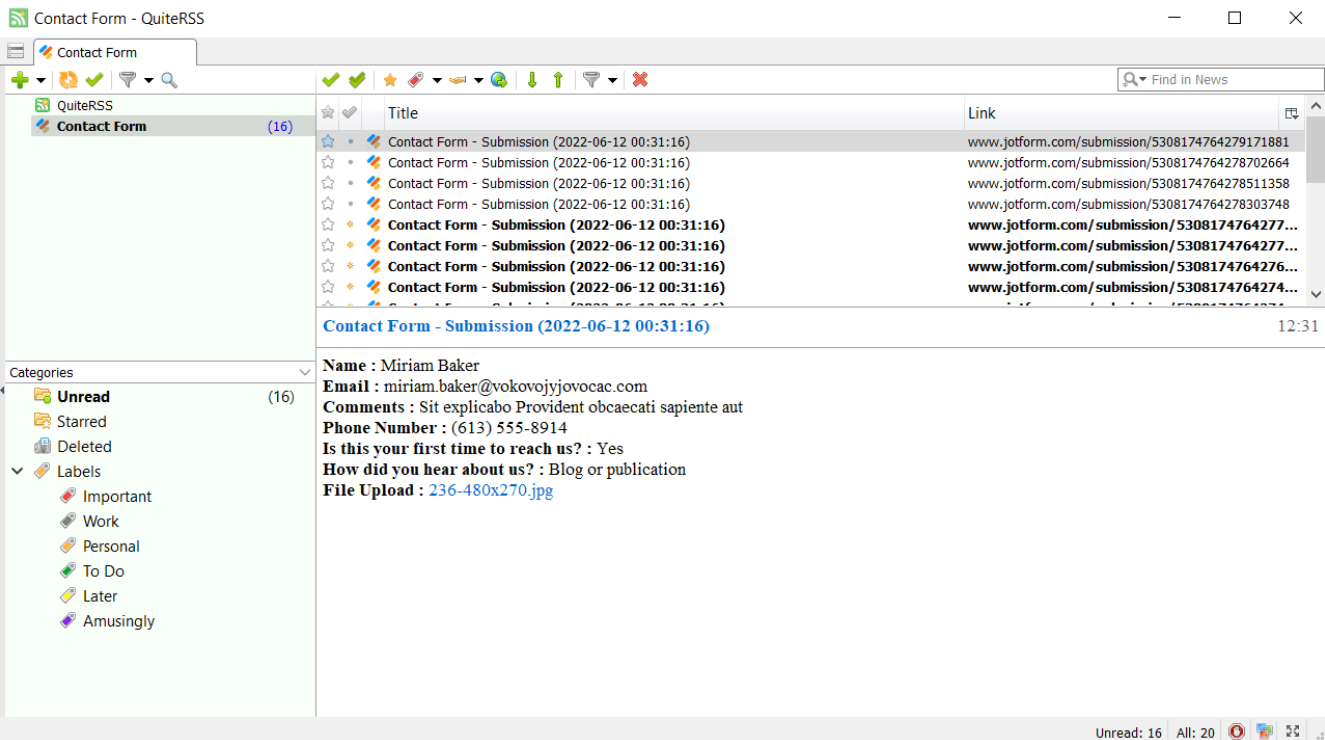Image resolution: width=1325 pixels, height=740 pixels.
Task: Jump to next unread news green down arrow
Action: click(532, 80)
